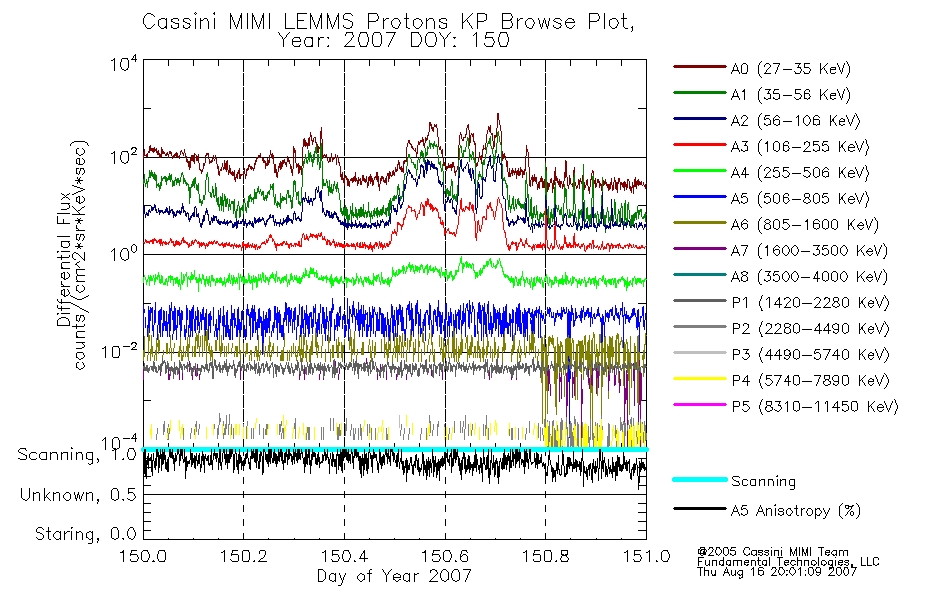Click the dark gray P1 legend line
Image resolution: width=950 pixels, height=600 pixels.
(699, 301)
